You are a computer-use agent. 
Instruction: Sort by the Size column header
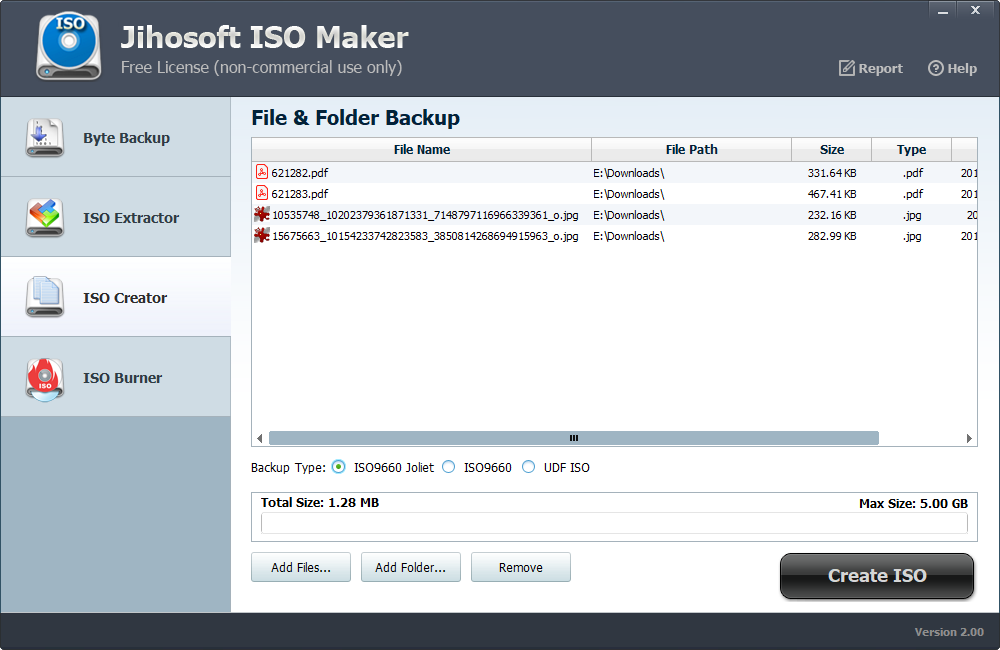[832, 149]
